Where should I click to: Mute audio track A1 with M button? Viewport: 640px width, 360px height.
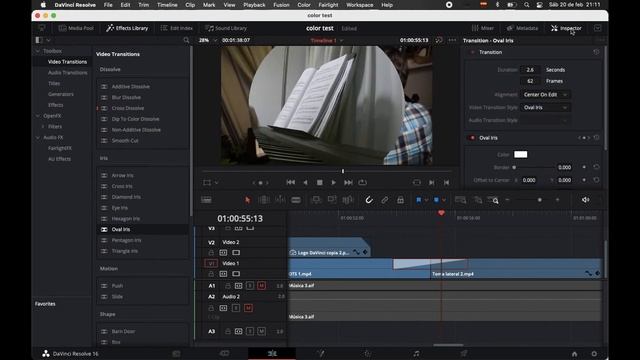click(262, 286)
